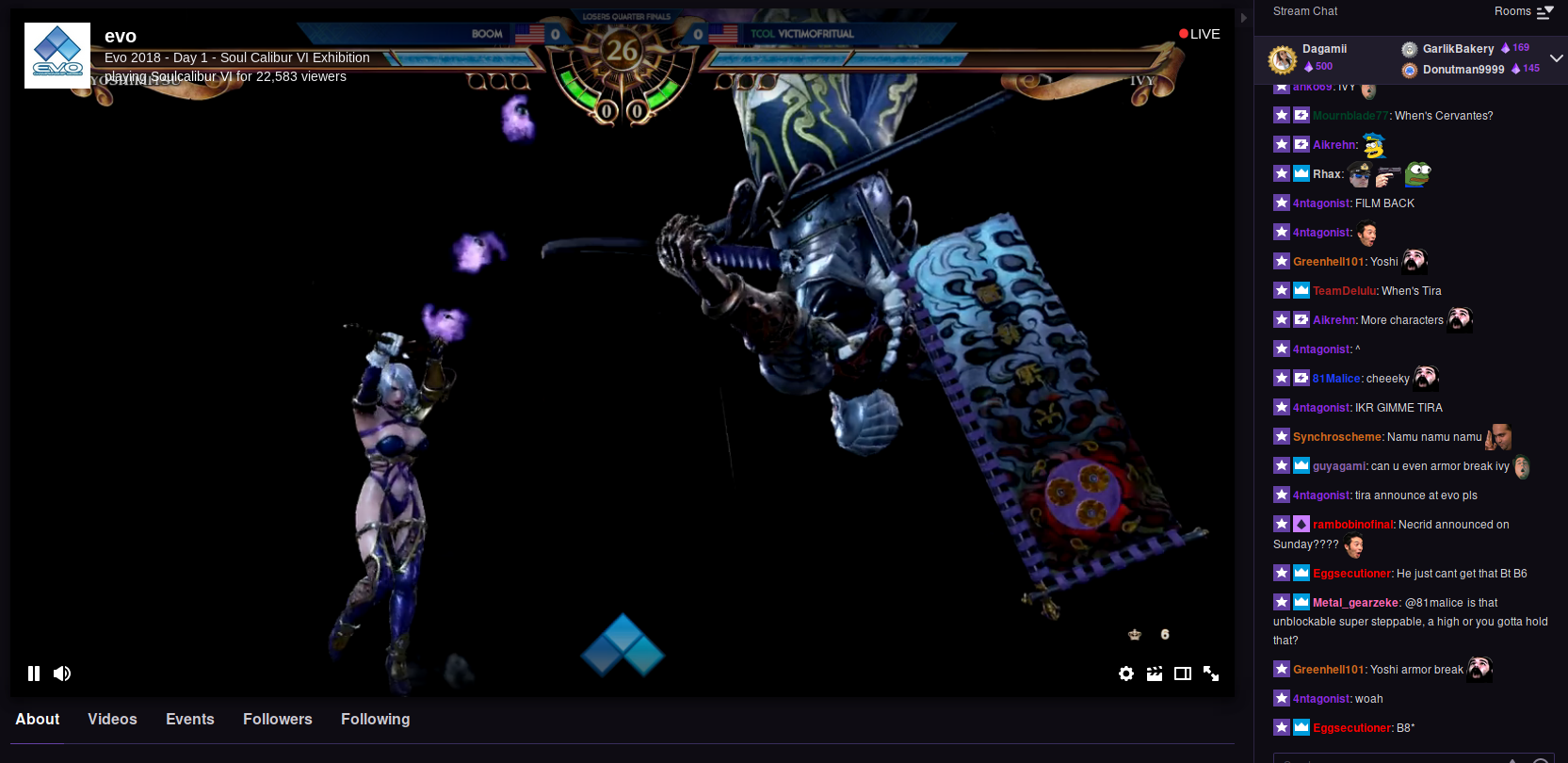Click username Synchroscheme in chat
The image size is (1568, 763).
tap(1337, 437)
